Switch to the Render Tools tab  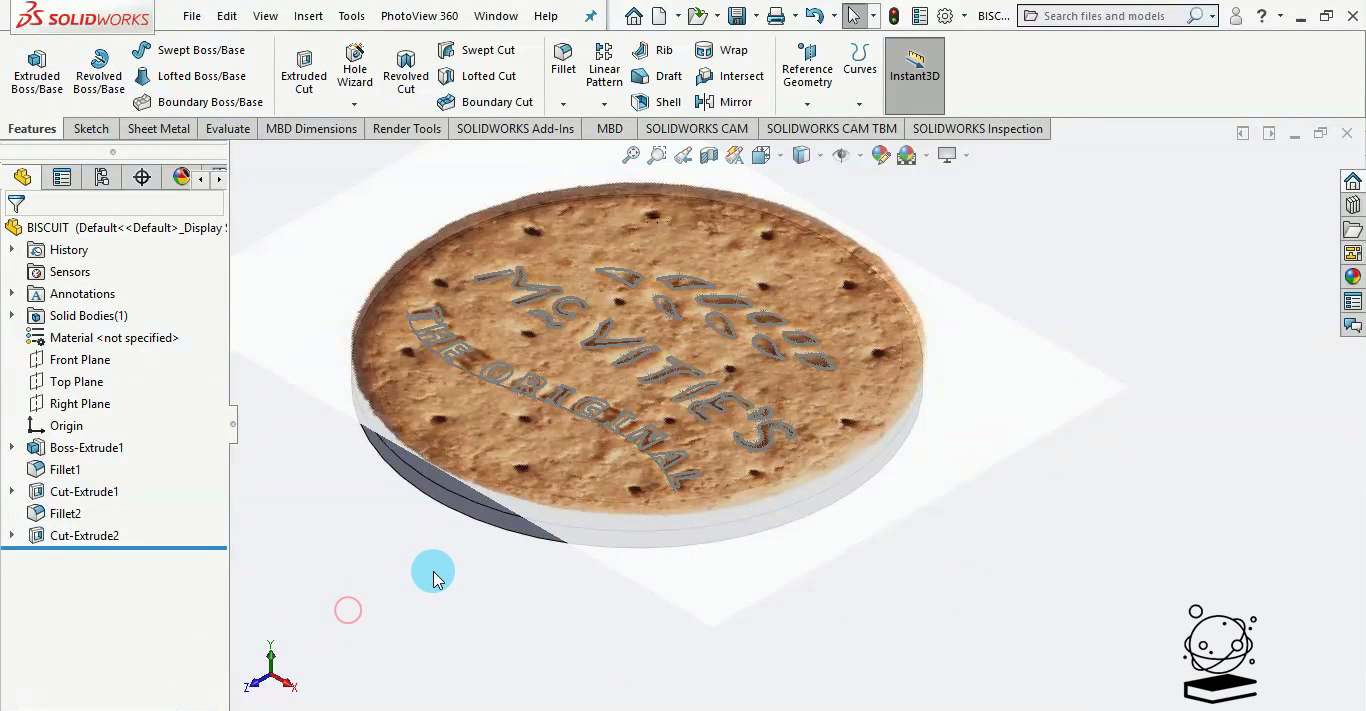[407, 128]
